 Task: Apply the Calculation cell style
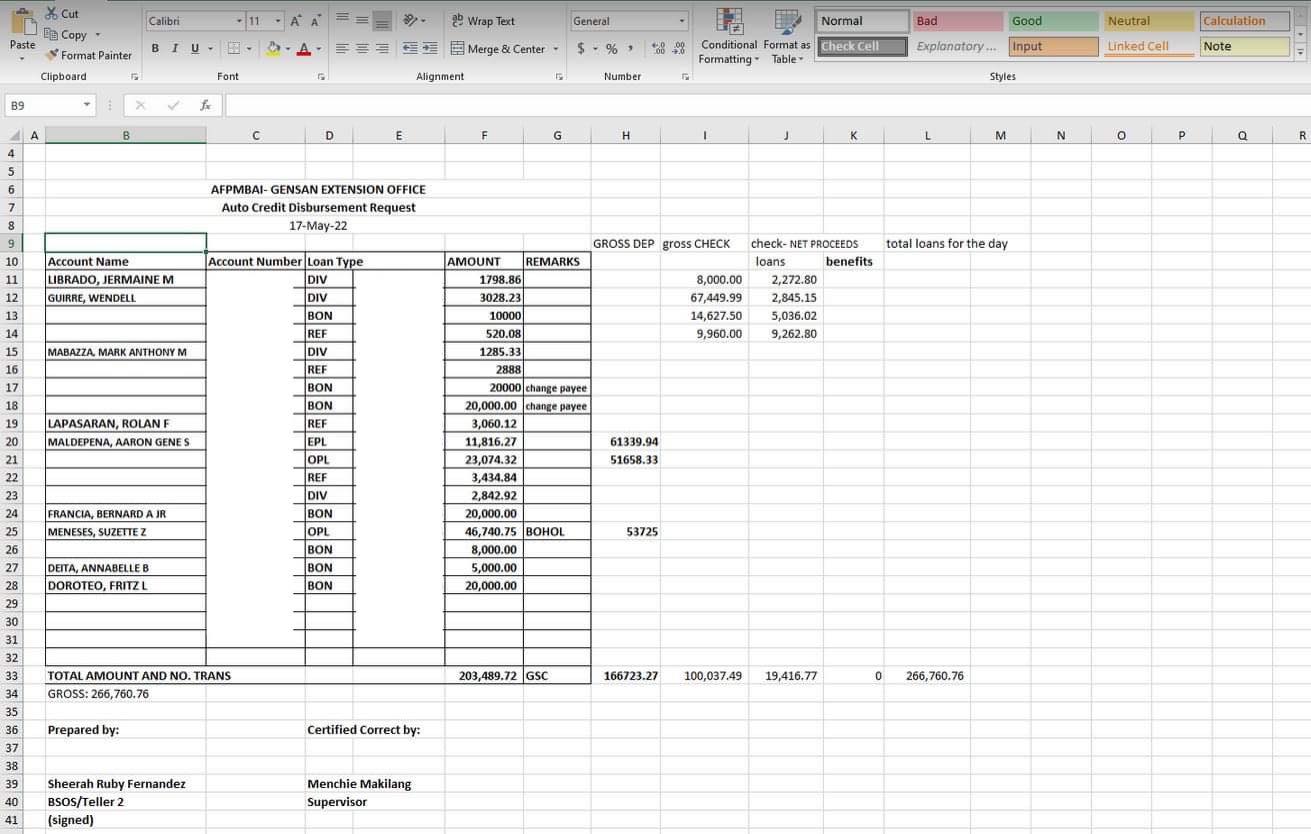click(1245, 21)
